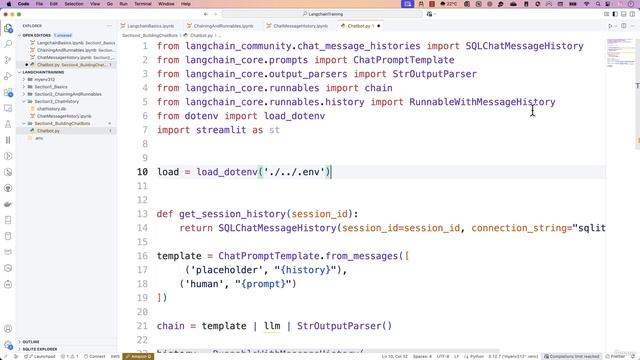
Task: Open the Selection menu
Action: coord(74,4)
